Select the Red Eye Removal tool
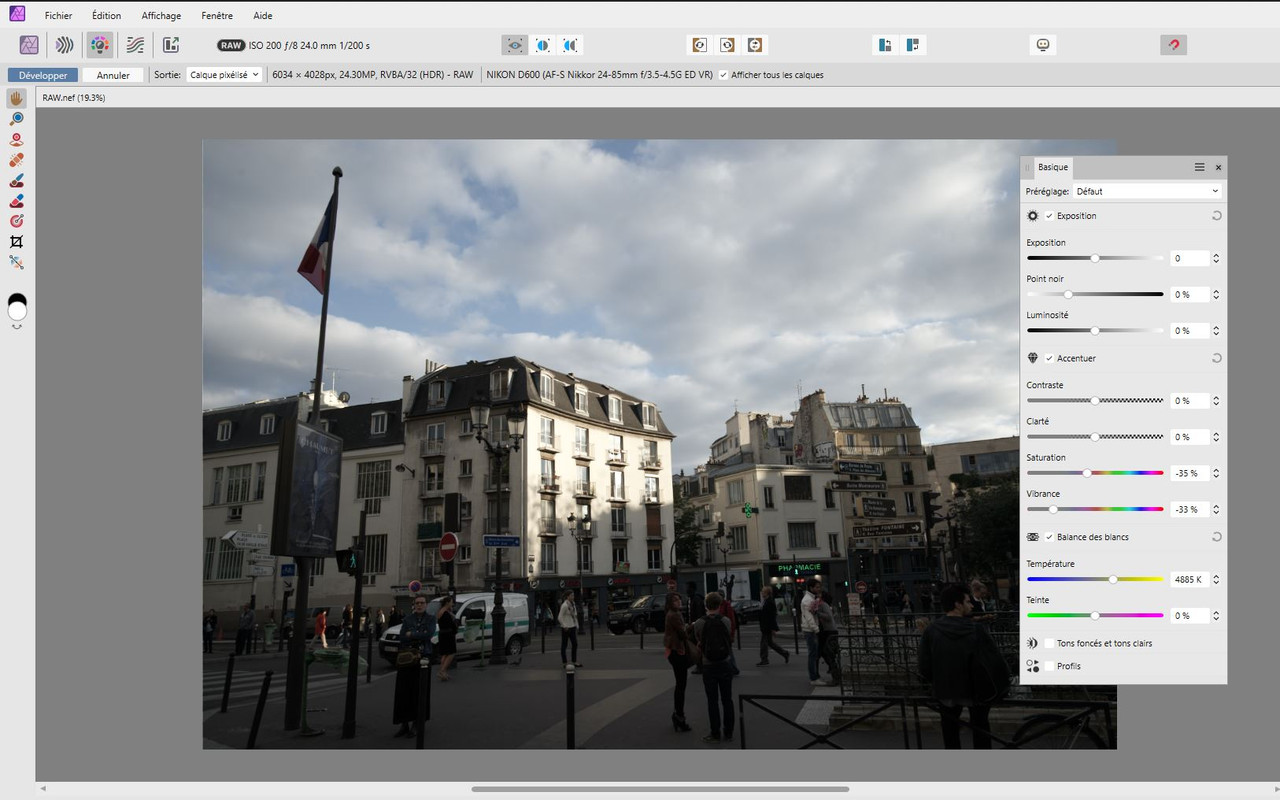 tap(17, 140)
